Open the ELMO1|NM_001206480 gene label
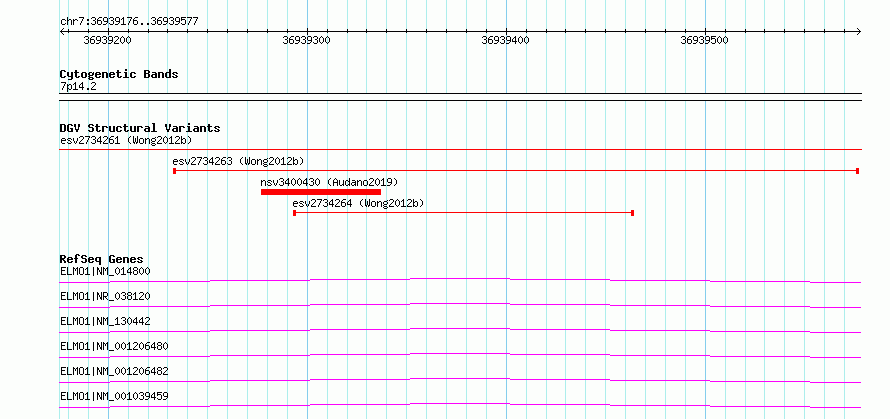 [x=114, y=346]
